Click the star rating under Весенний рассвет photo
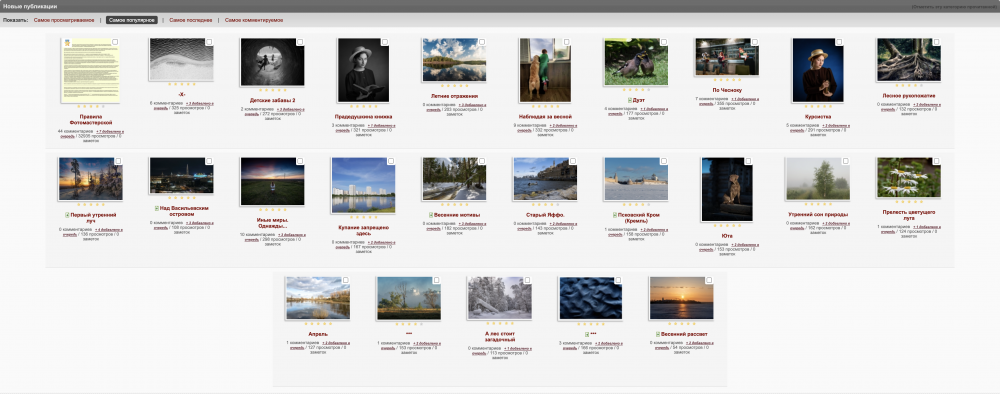This screenshot has width=1000, height=394. [681, 324]
